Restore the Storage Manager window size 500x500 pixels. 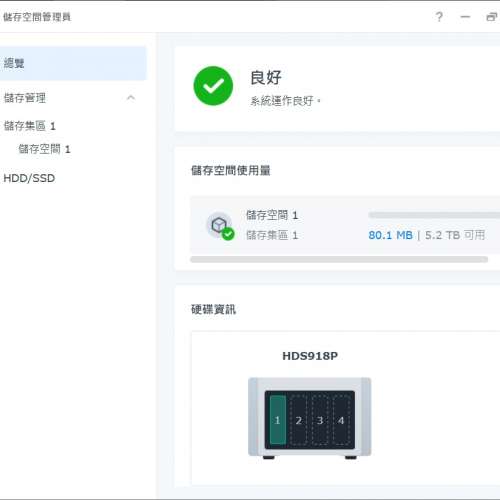492,17
